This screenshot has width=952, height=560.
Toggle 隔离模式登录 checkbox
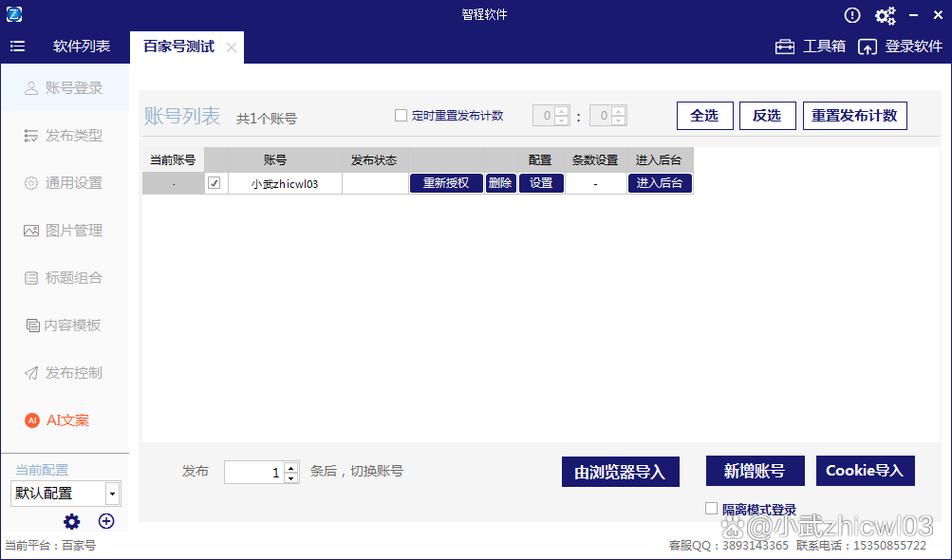click(x=711, y=508)
